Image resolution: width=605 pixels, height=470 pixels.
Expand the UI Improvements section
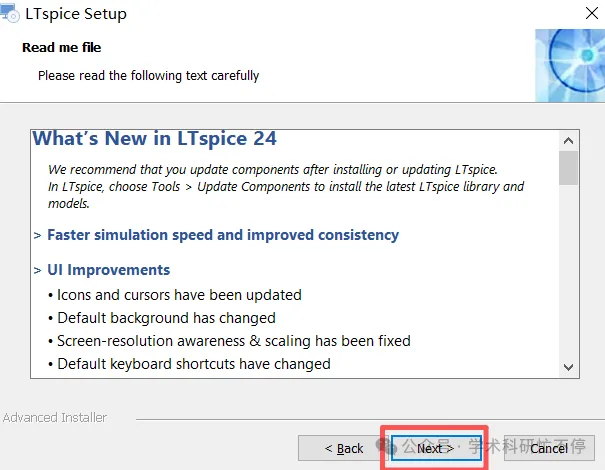point(37,270)
